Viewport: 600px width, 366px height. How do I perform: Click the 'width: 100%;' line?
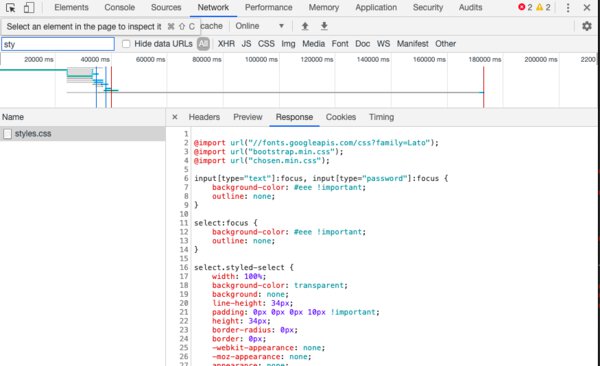(x=239, y=276)
